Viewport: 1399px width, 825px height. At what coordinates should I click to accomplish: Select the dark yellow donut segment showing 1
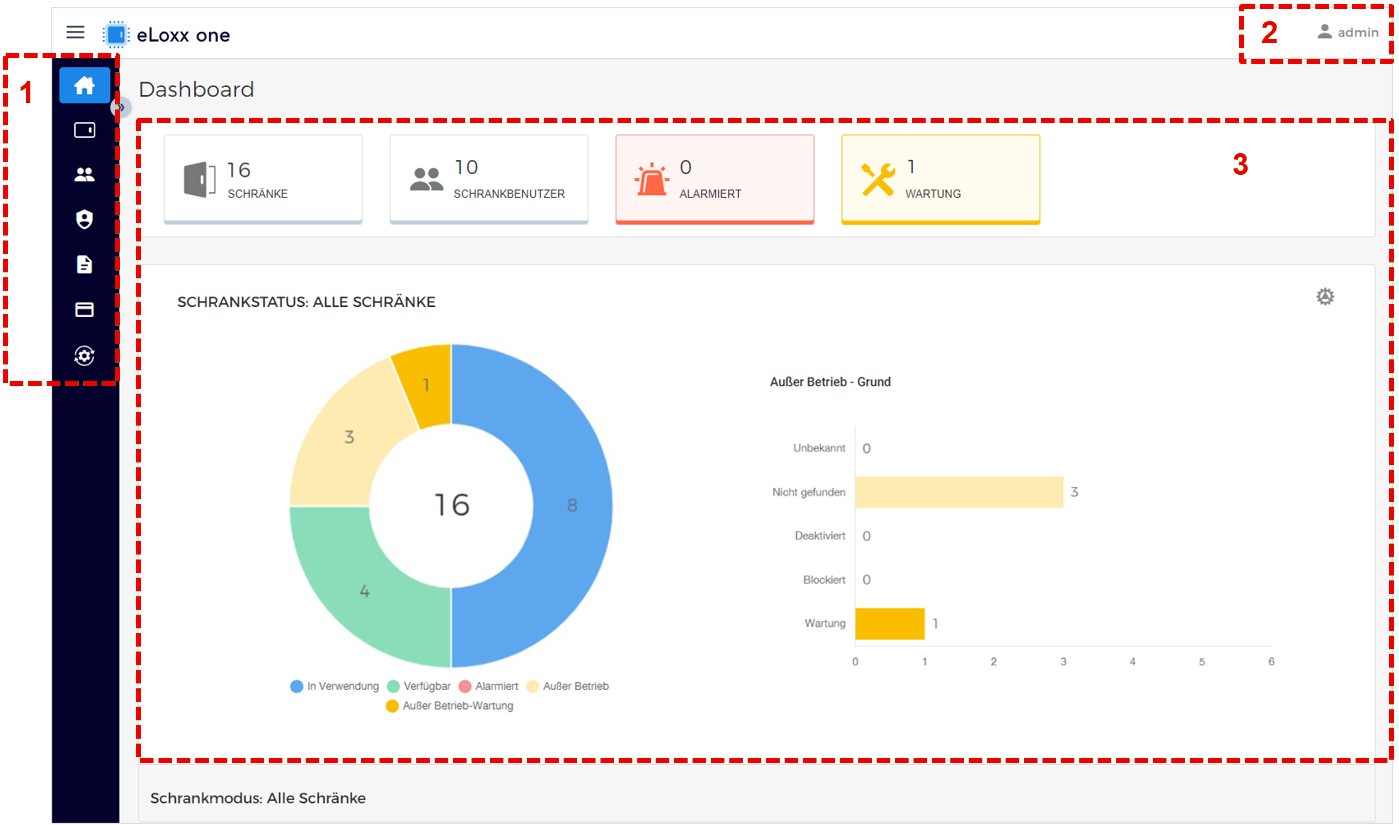point(426,385)
